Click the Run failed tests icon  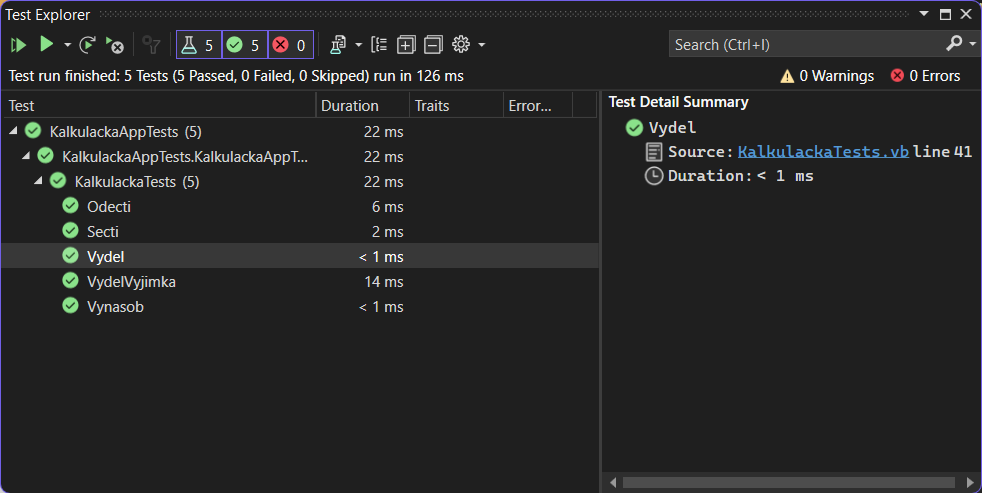pos(115,45)
